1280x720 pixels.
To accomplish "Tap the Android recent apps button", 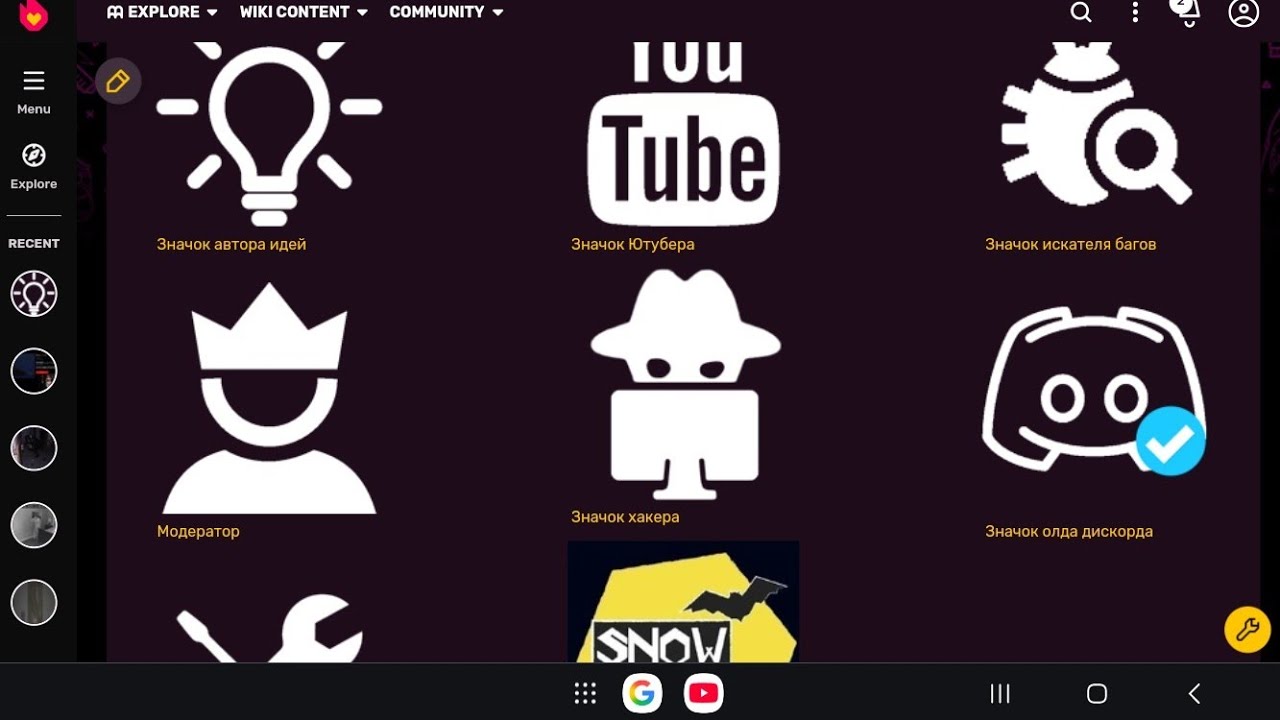I will click(1000, 693).
